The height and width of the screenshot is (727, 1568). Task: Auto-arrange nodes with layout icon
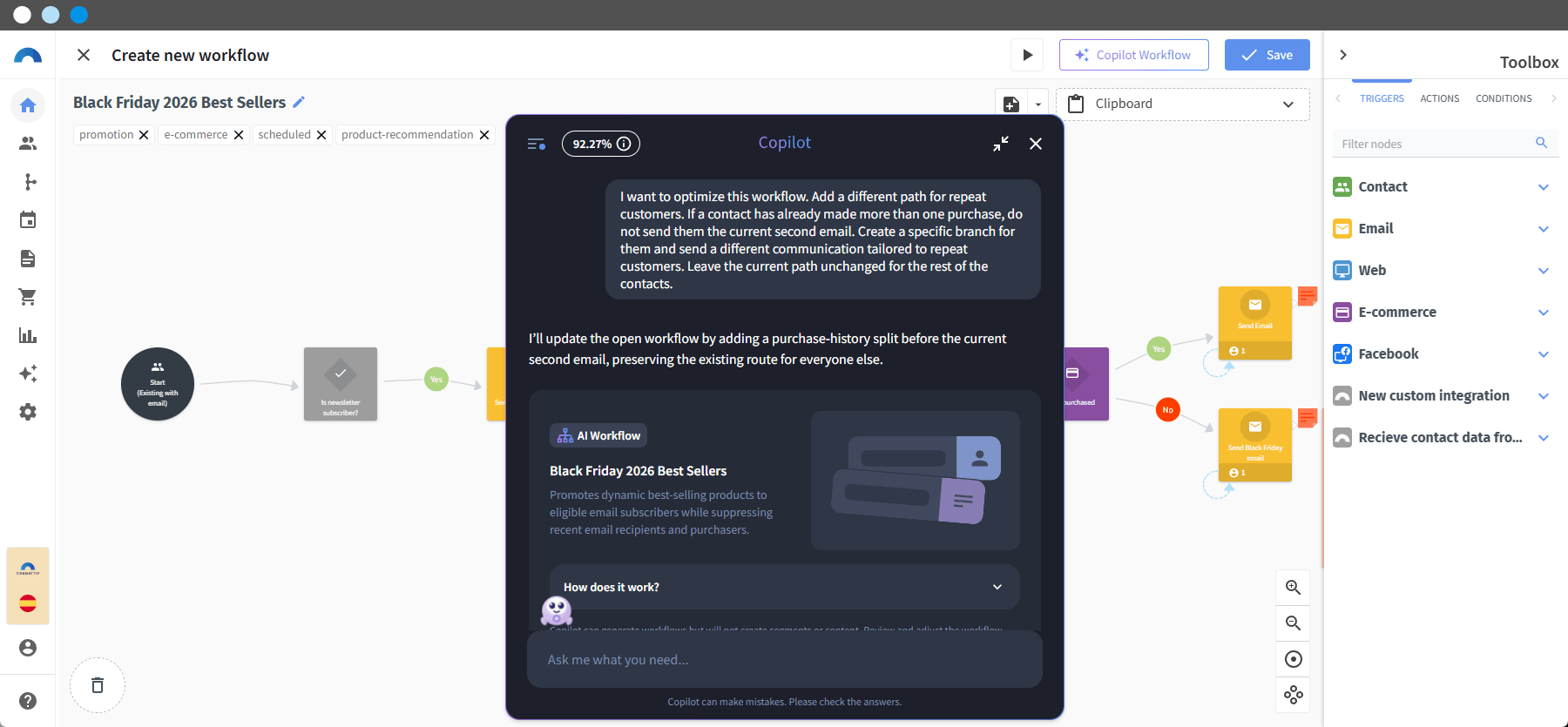point(1294,695)
